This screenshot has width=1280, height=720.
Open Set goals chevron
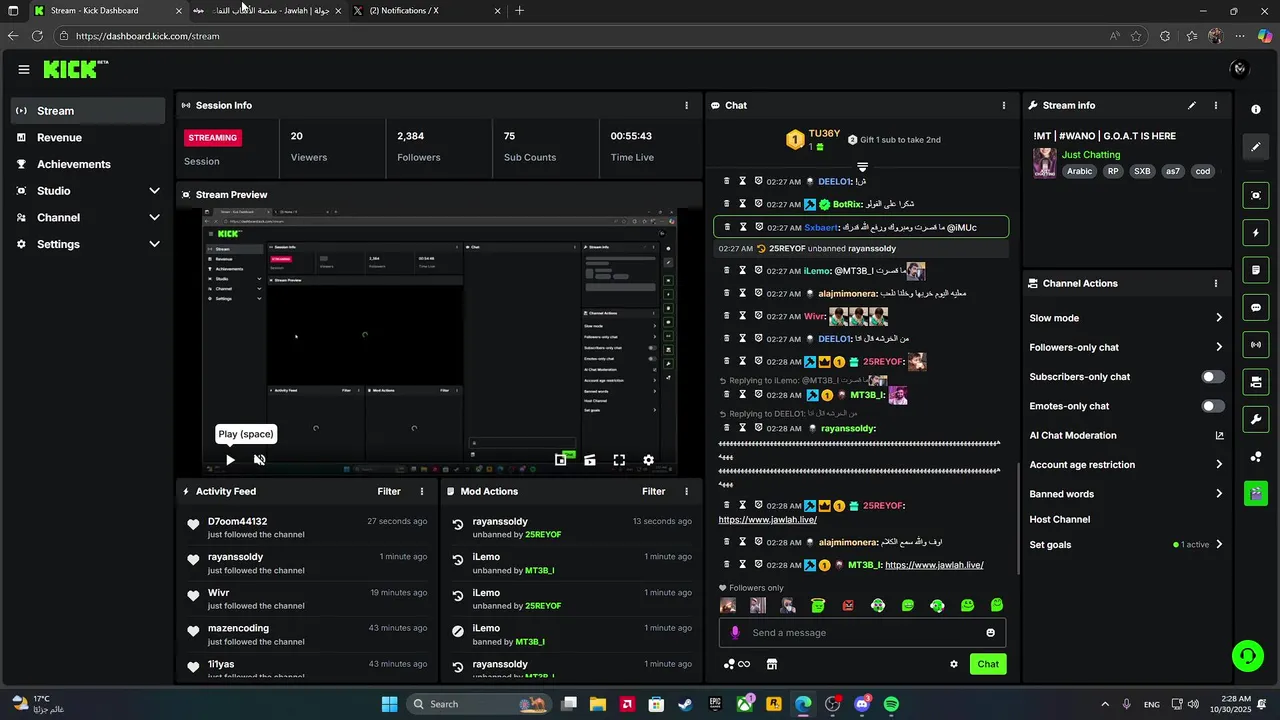coord(1219,545)
